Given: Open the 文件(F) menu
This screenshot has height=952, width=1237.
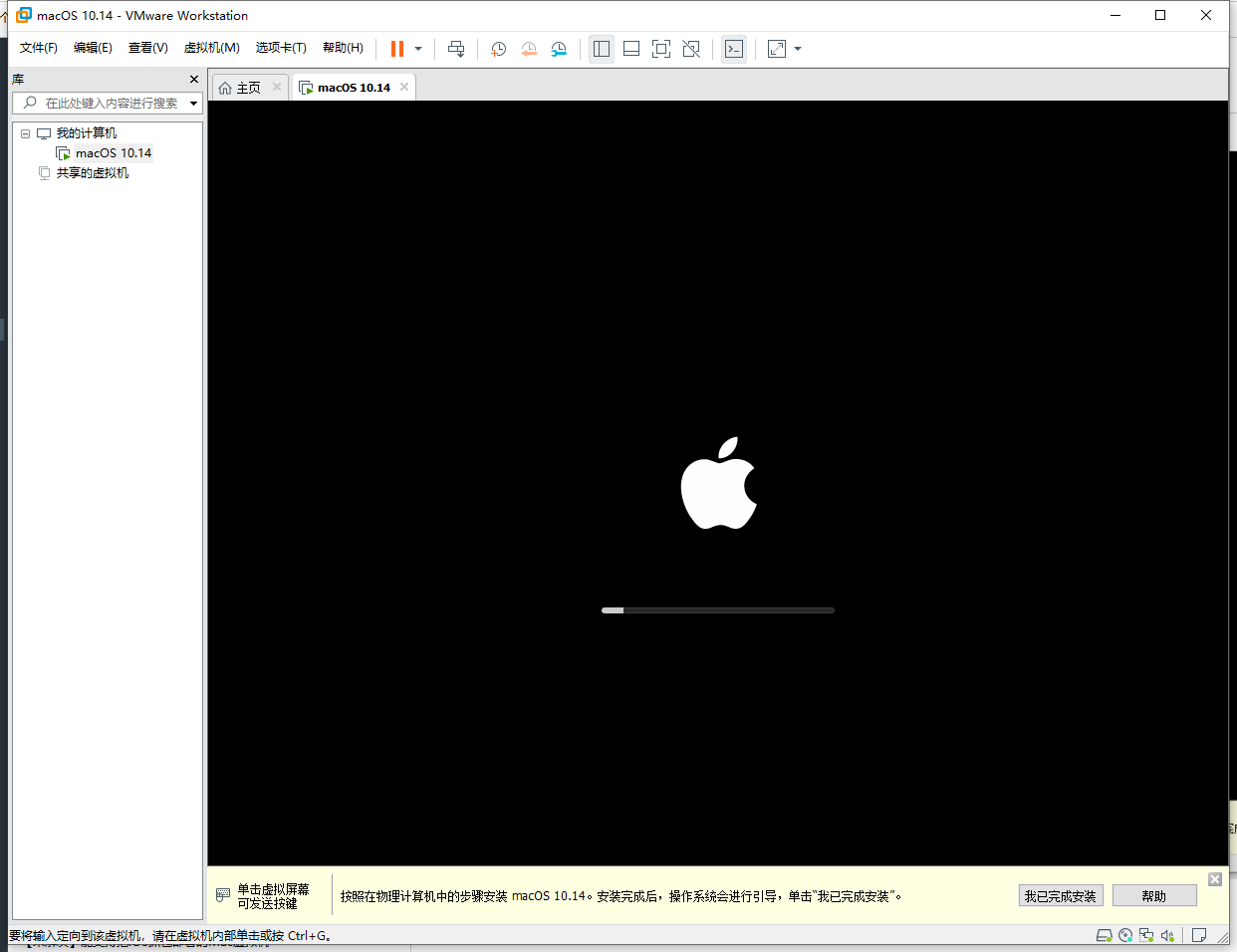Looking at the screenshot, I should (39, 48).
